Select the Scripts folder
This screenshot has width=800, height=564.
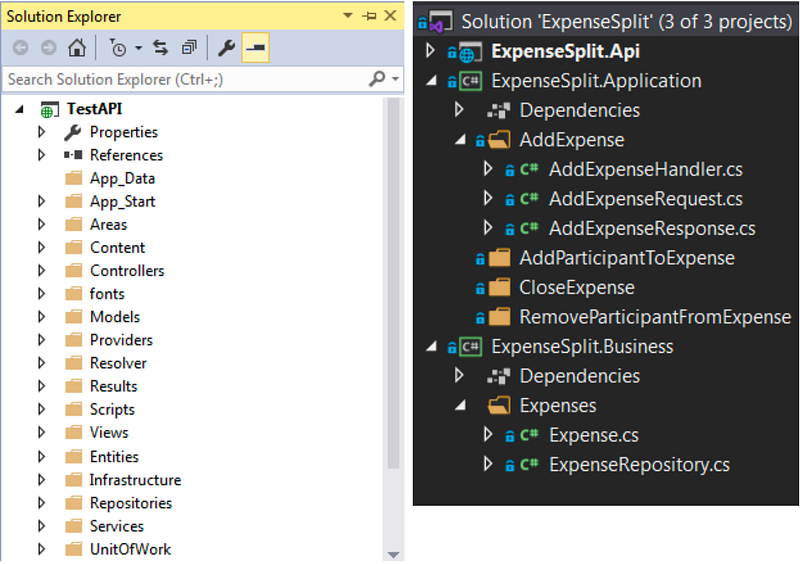[x=112, y=409]
